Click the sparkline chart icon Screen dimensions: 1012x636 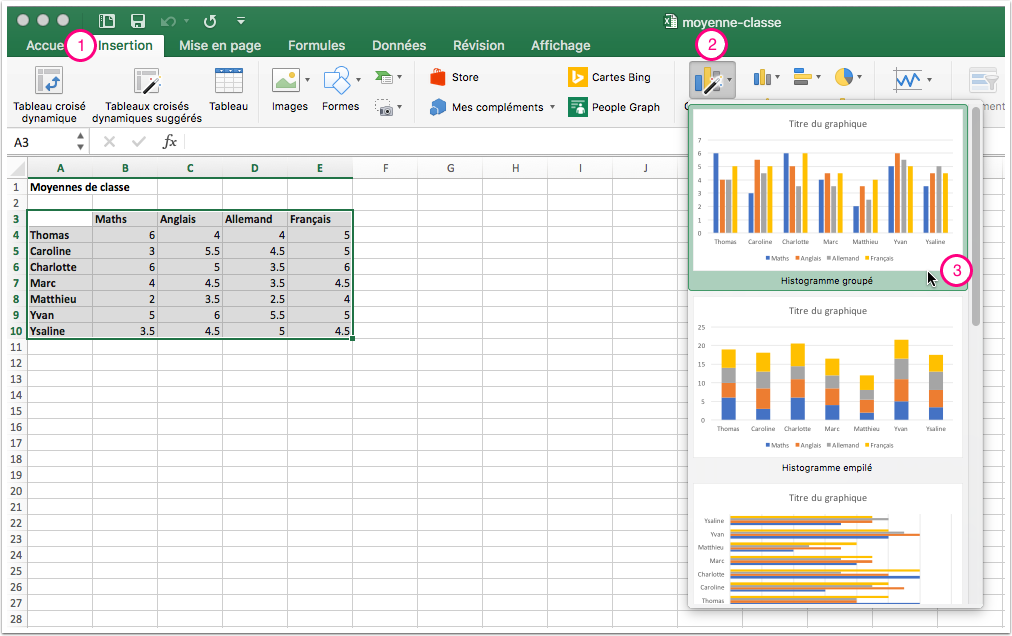[x=907, y=79]
